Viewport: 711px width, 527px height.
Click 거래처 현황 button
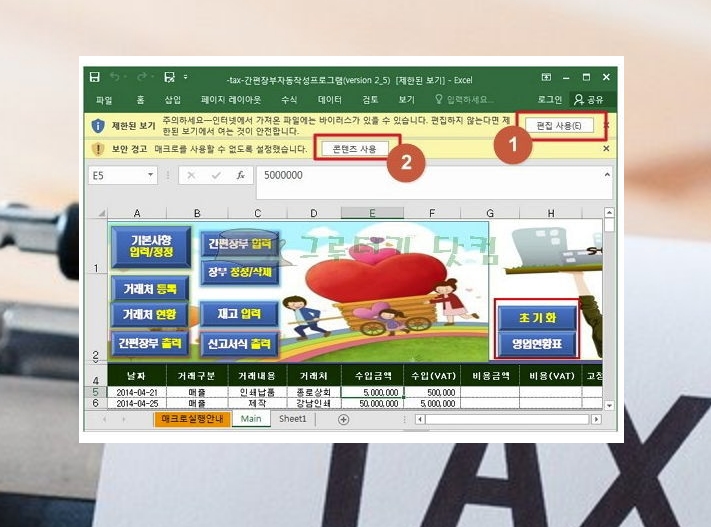click(x=150, y=314)
